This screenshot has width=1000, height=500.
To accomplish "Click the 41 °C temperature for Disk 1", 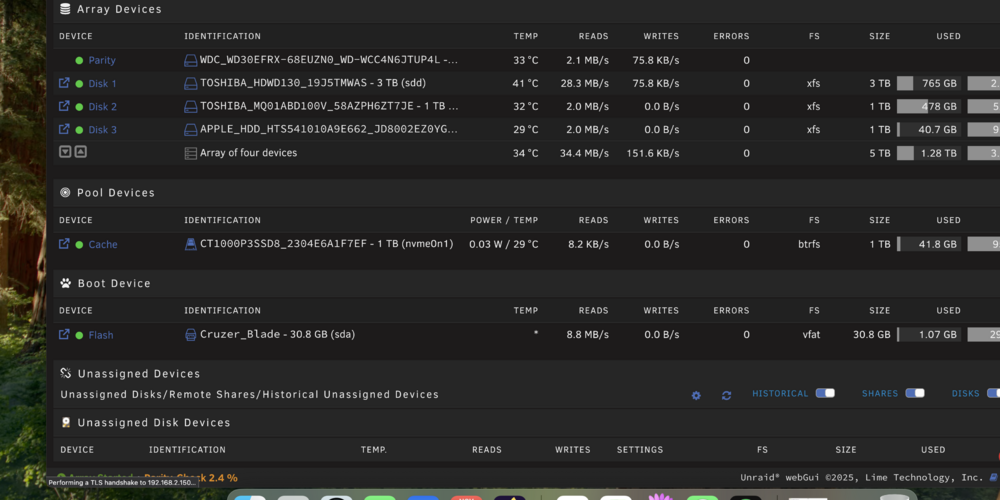I will (x=526, y=84).
